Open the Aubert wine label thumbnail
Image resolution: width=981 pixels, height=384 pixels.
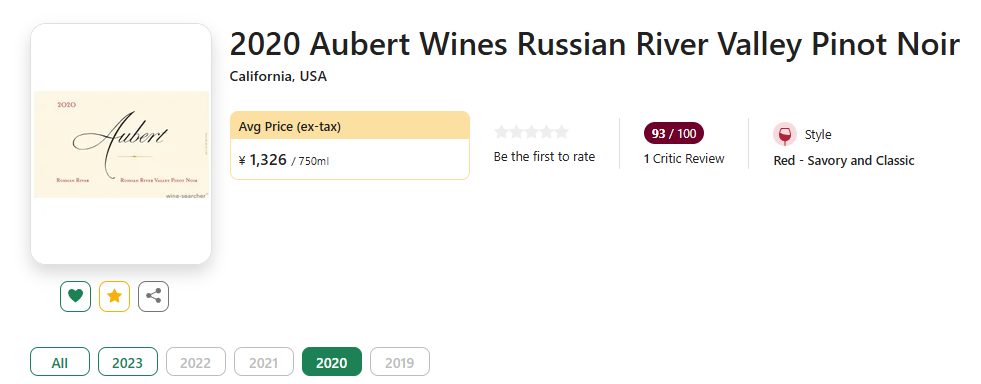(121, 144)
